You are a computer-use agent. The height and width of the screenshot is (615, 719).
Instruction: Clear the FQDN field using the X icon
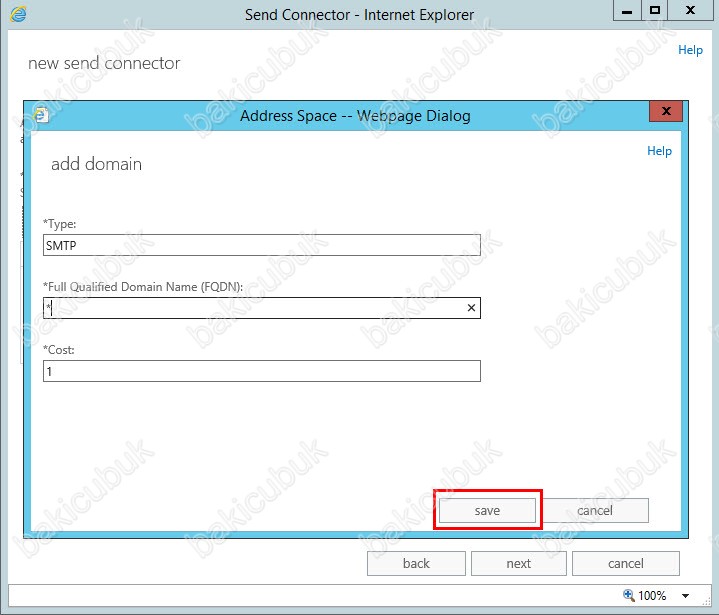pos(471,308)
